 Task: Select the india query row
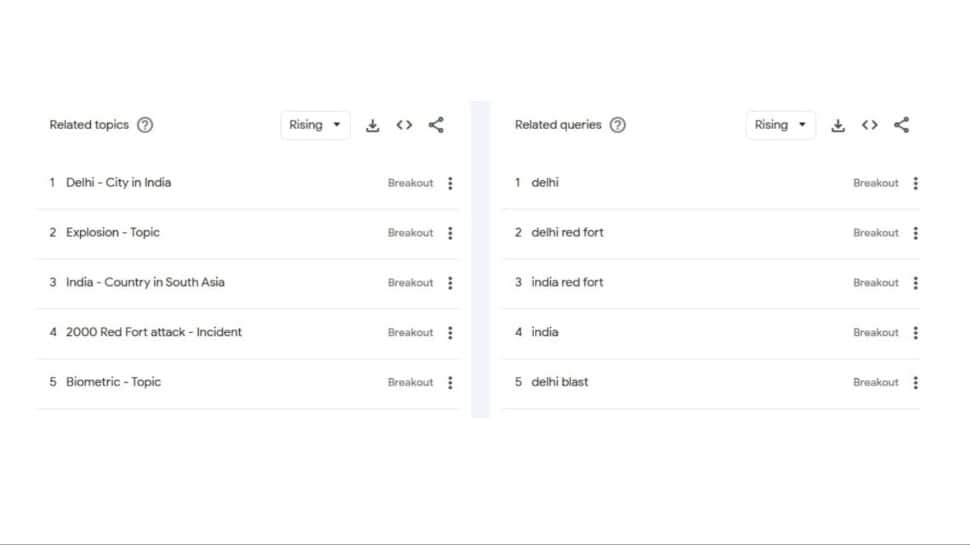click(545, 332)
